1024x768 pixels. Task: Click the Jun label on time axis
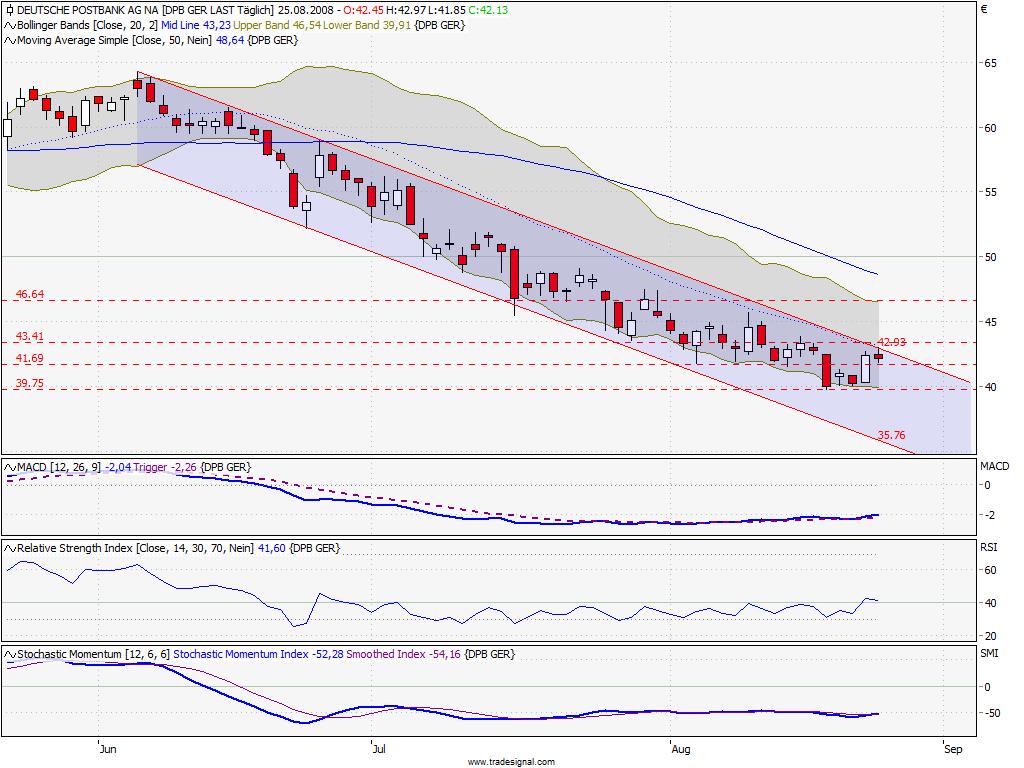tap(108, 749)
